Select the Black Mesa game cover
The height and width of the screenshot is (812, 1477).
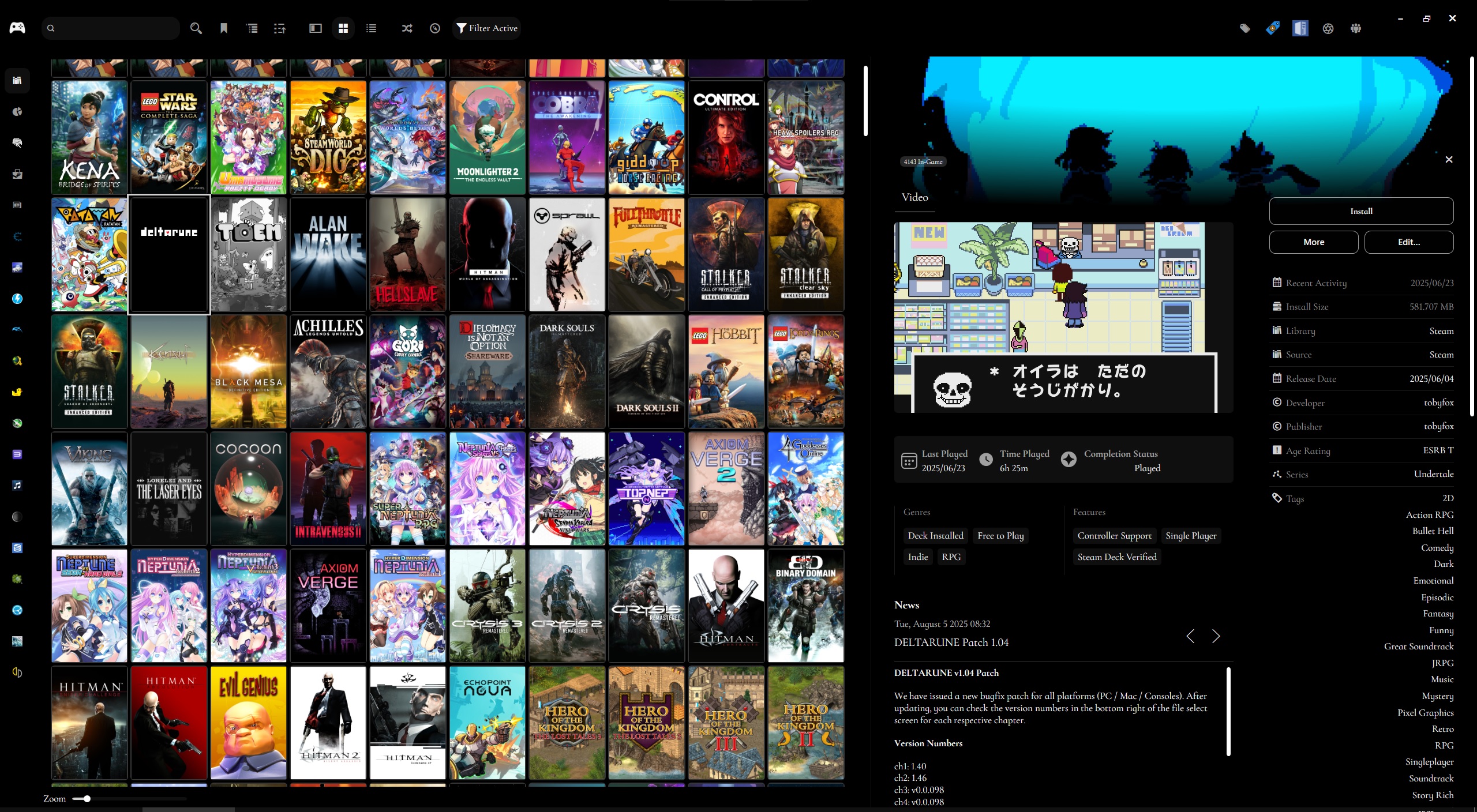[248, 371]
